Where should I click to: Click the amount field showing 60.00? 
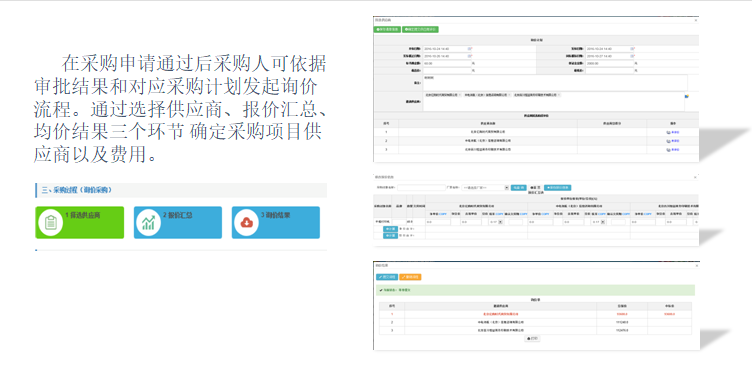coord(447,63)
